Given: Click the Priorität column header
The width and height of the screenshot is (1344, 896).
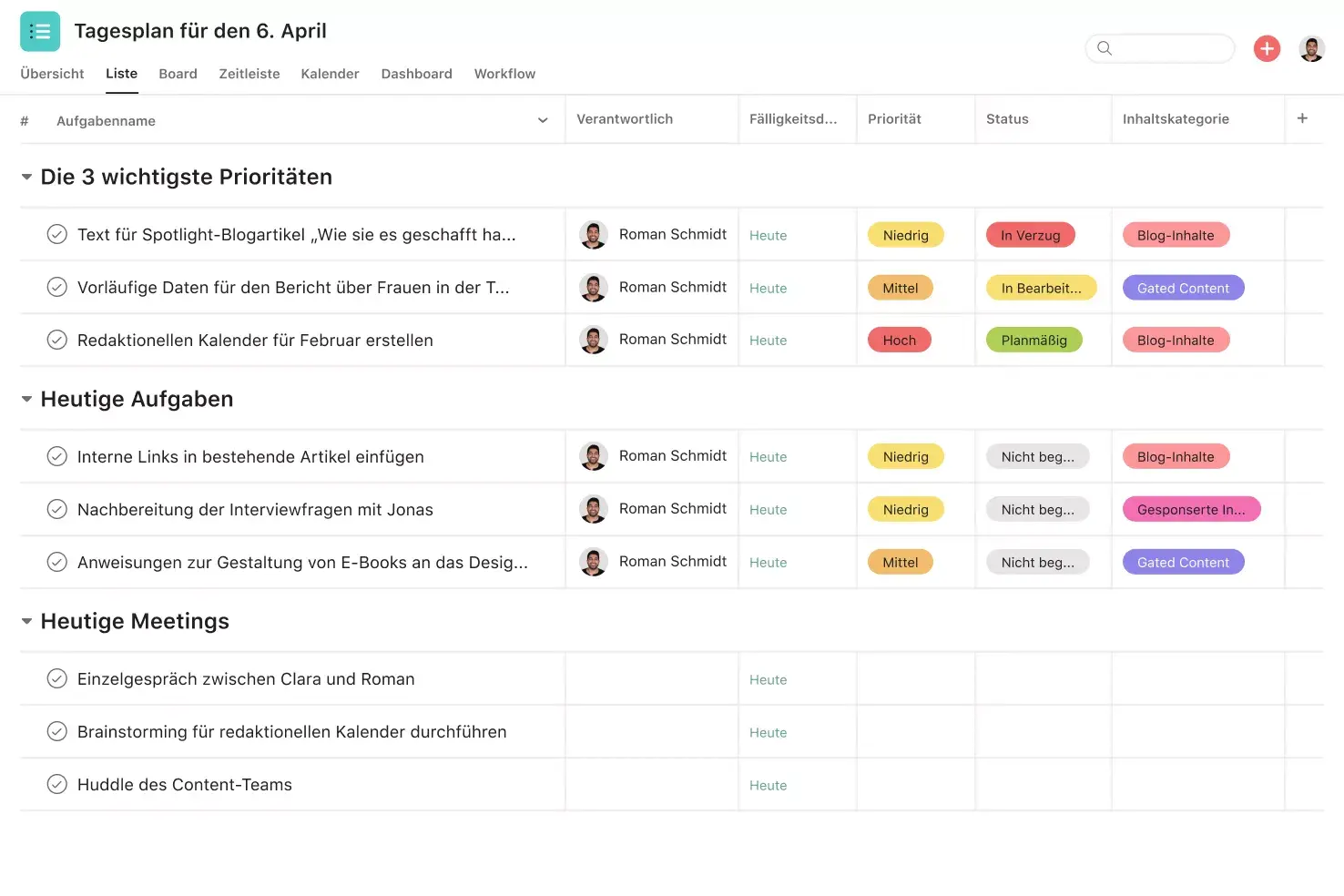Looking at the screenshot, I should pos(894,119).
